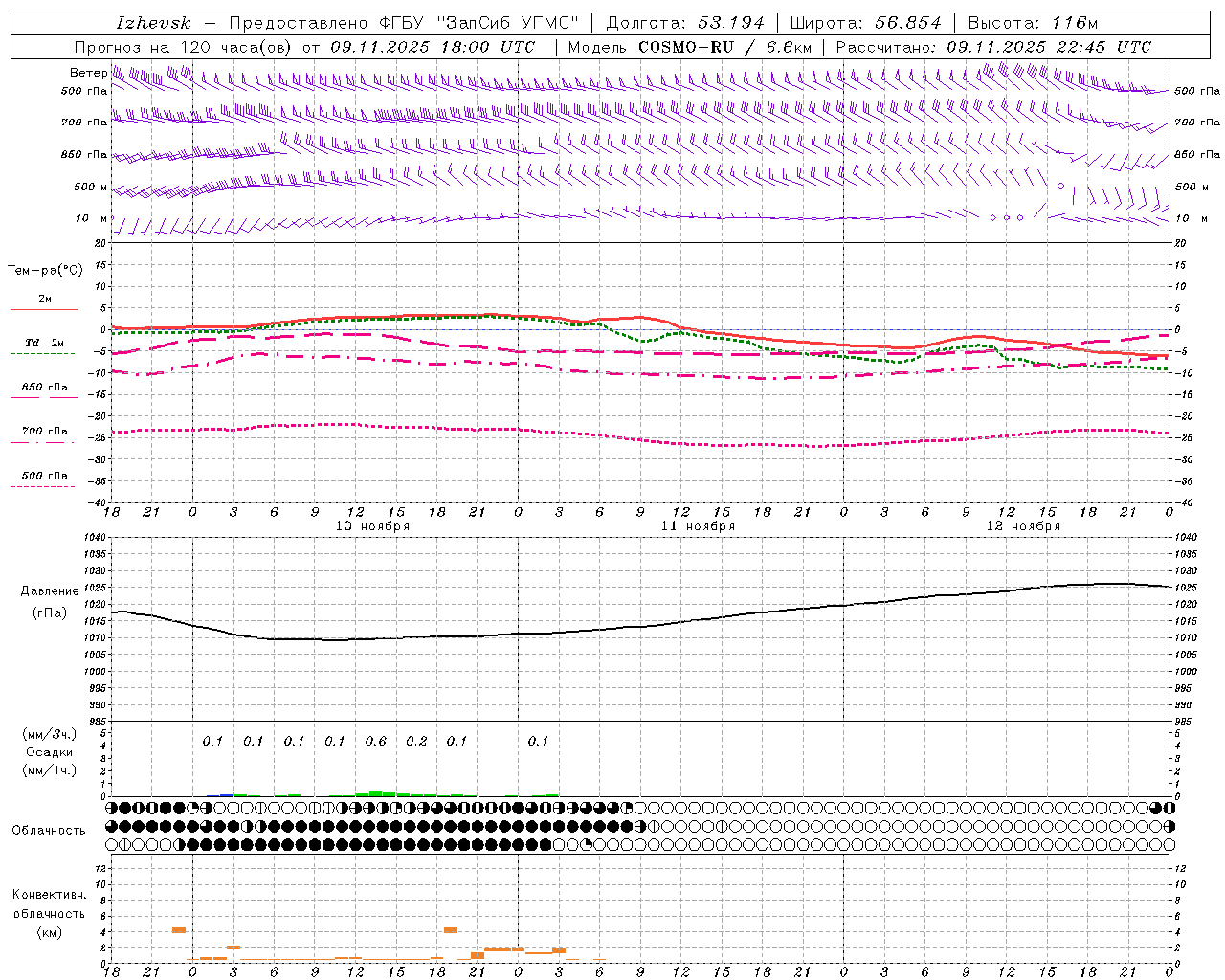This screenshot has height=980, width=1225.
Task: Click the Давление pressure axis title
Action: click(x=50, y=590)
